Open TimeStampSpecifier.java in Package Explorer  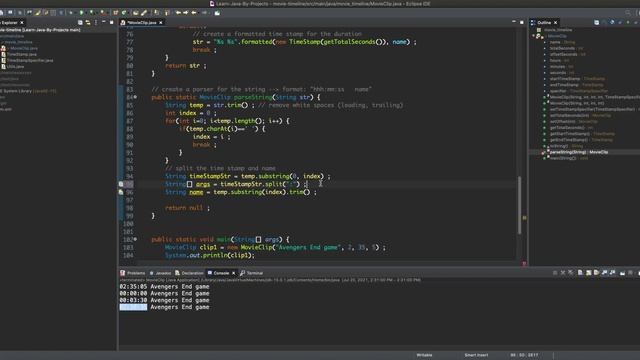click(27, 60)
